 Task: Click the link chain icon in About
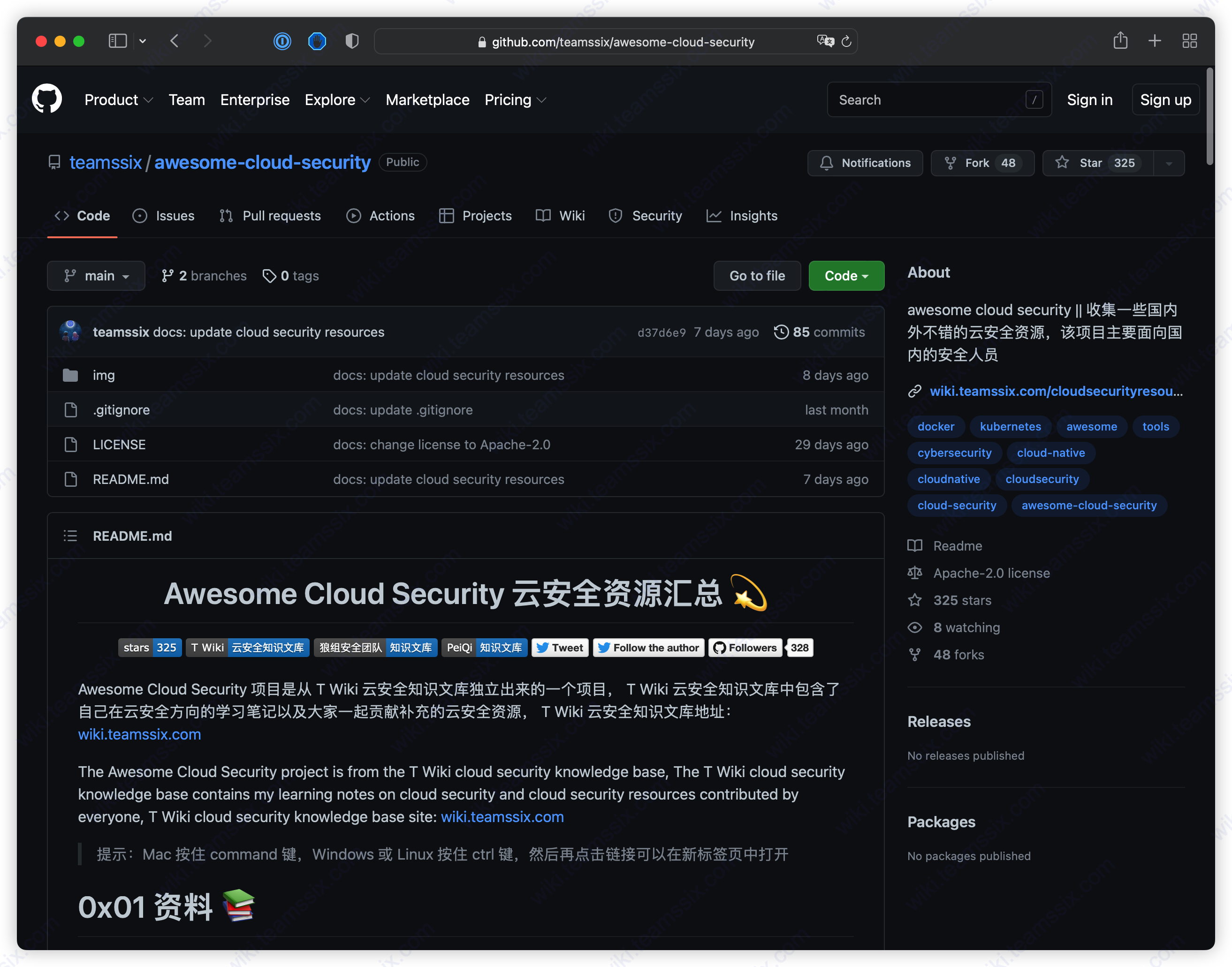tap(914, 391)
